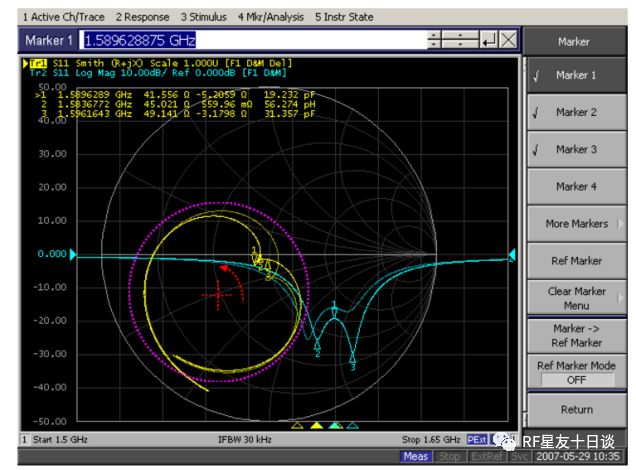Viewport: 636px width, 470px height.
Task: Click the date and time 2007-05-29 10:35
Action: tap(578, 457)
